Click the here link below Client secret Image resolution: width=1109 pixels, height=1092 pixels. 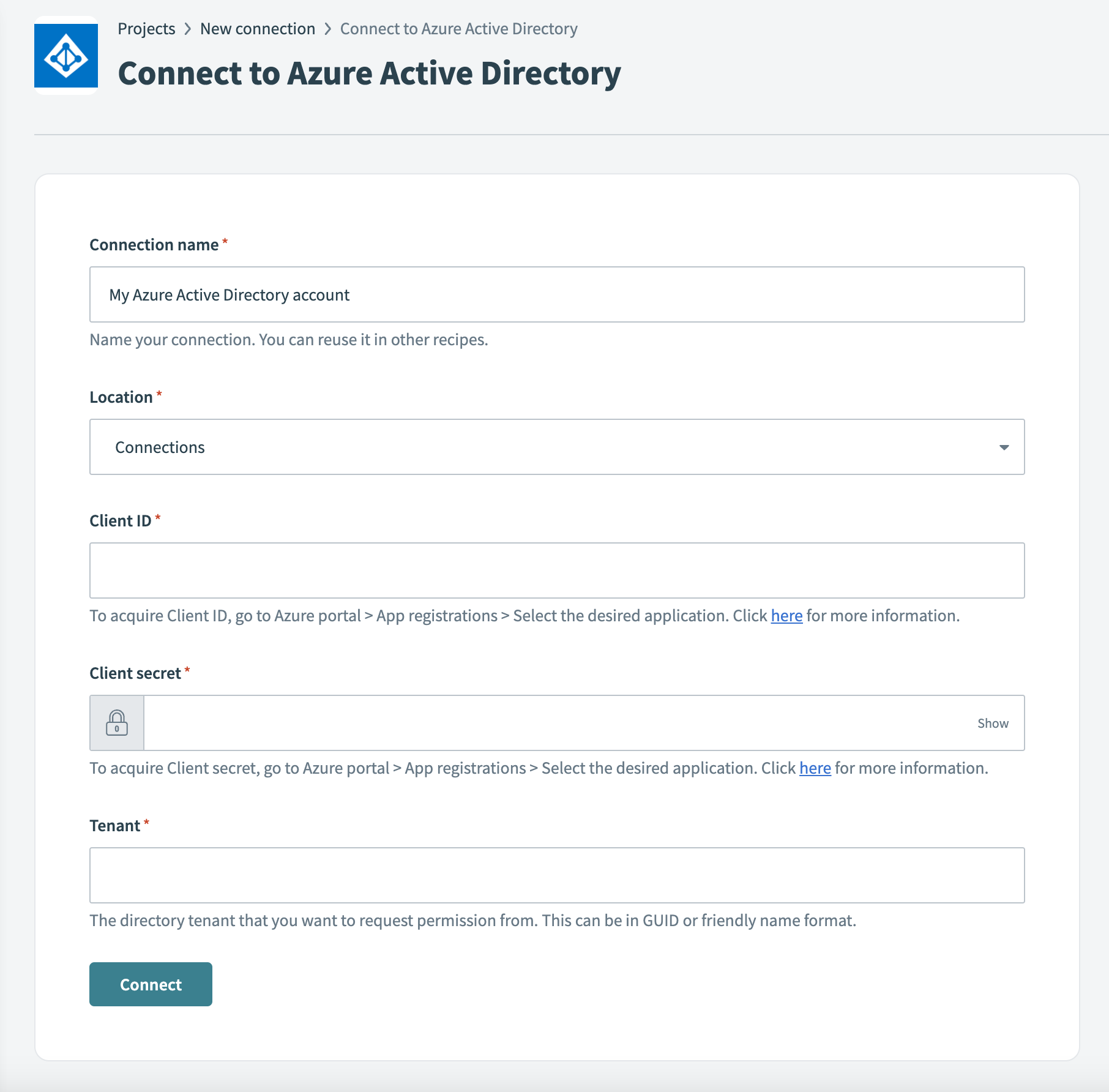pyautogui.click(x=815, y=768)
